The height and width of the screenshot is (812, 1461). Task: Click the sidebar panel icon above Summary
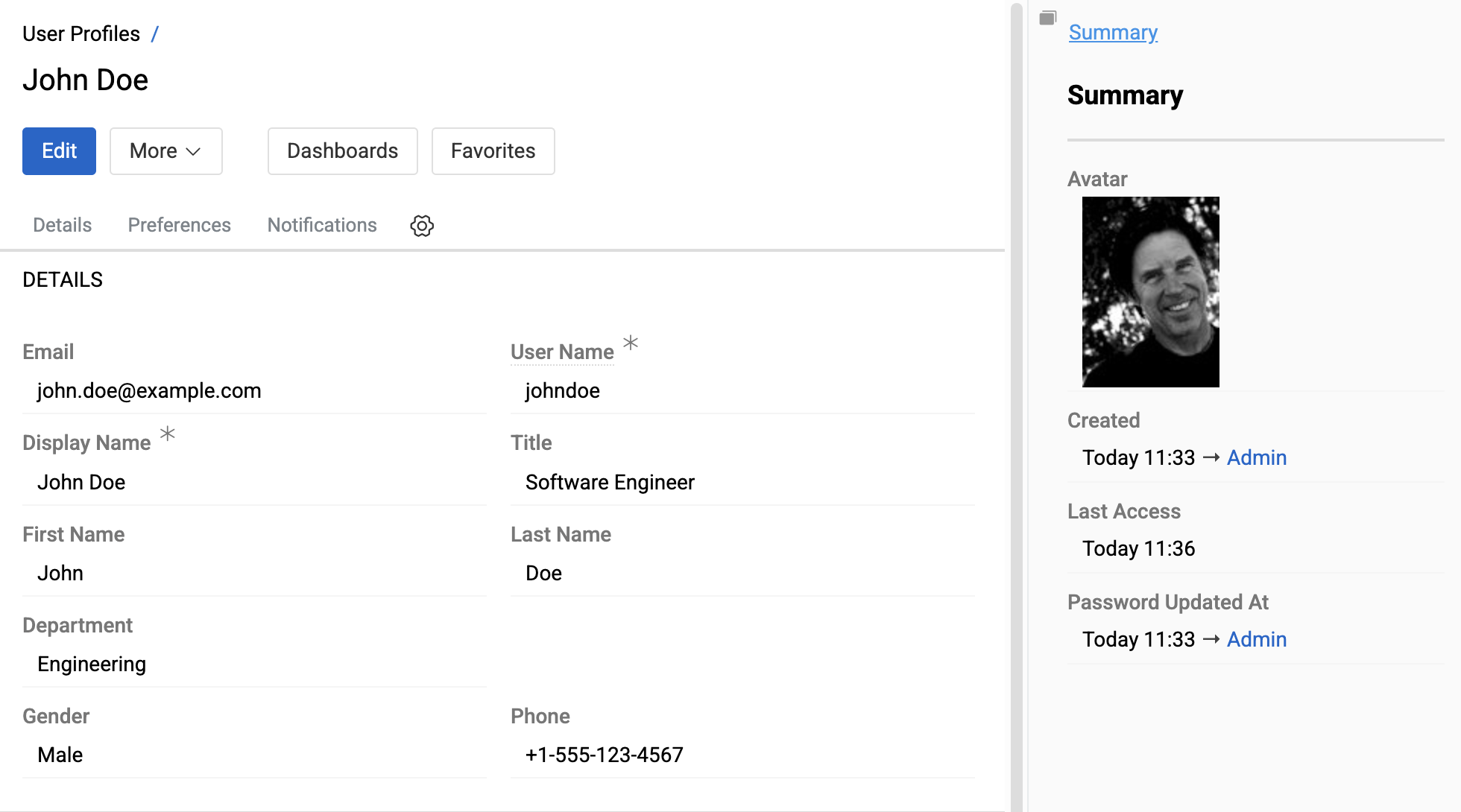point(1048,16)
